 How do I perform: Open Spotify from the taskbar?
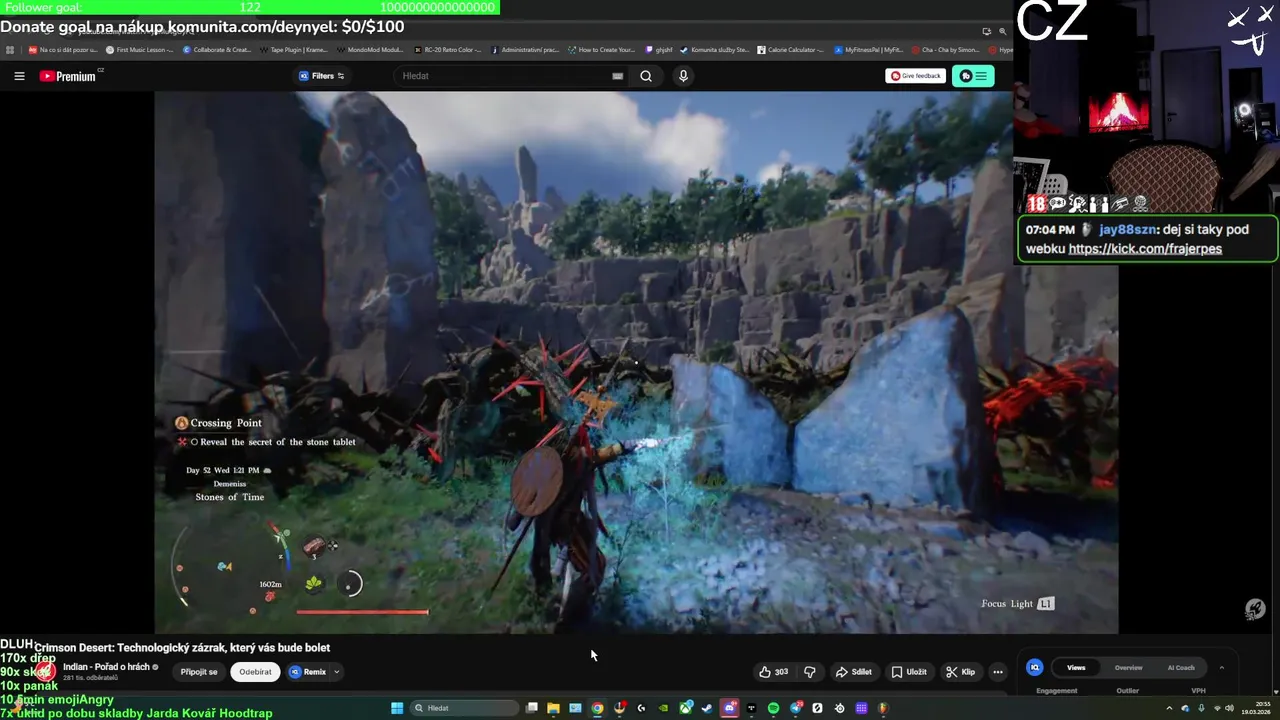(x=773, y=708)
